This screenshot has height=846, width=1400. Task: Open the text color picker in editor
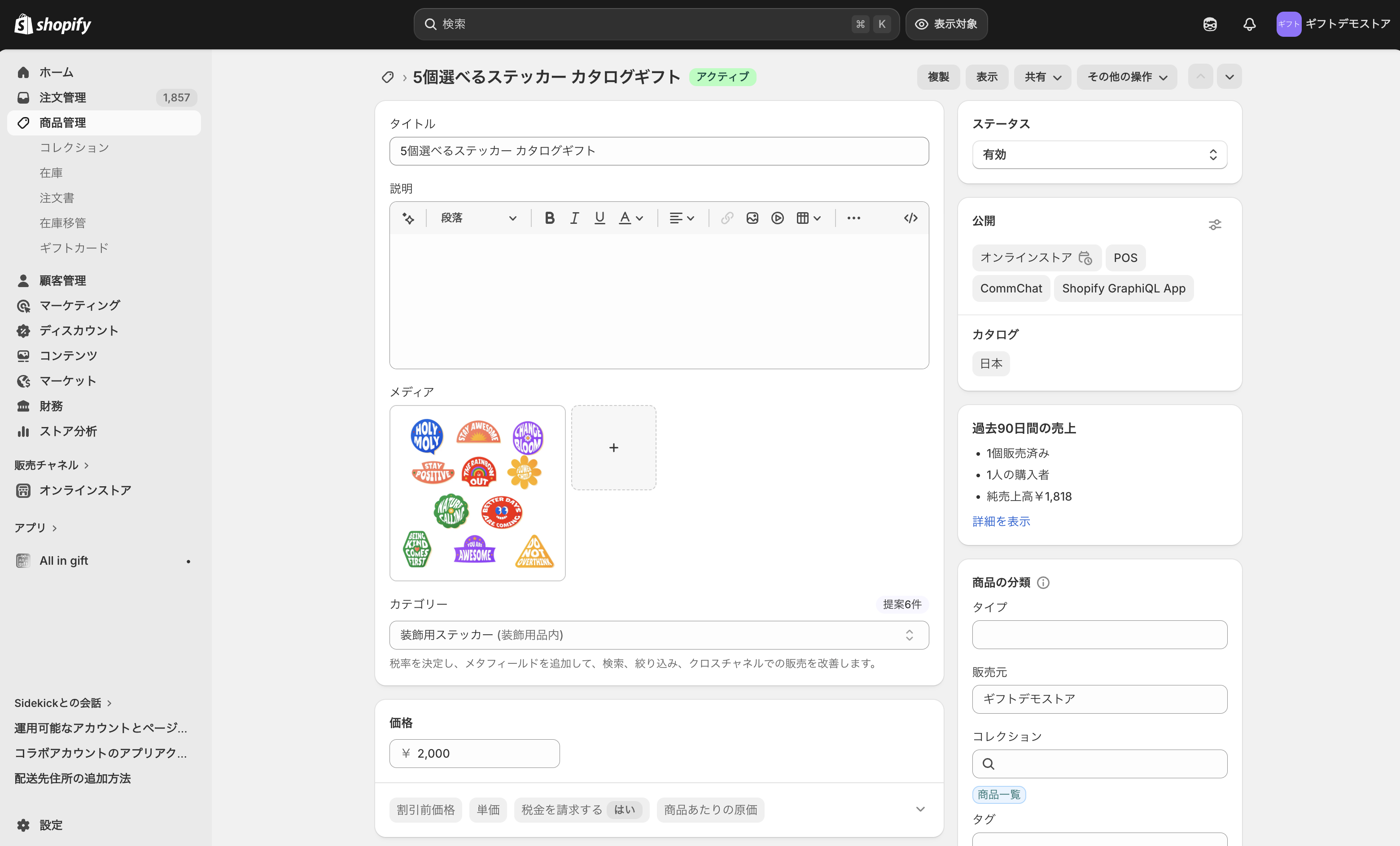pyautogui.click(x=630, y=218)
